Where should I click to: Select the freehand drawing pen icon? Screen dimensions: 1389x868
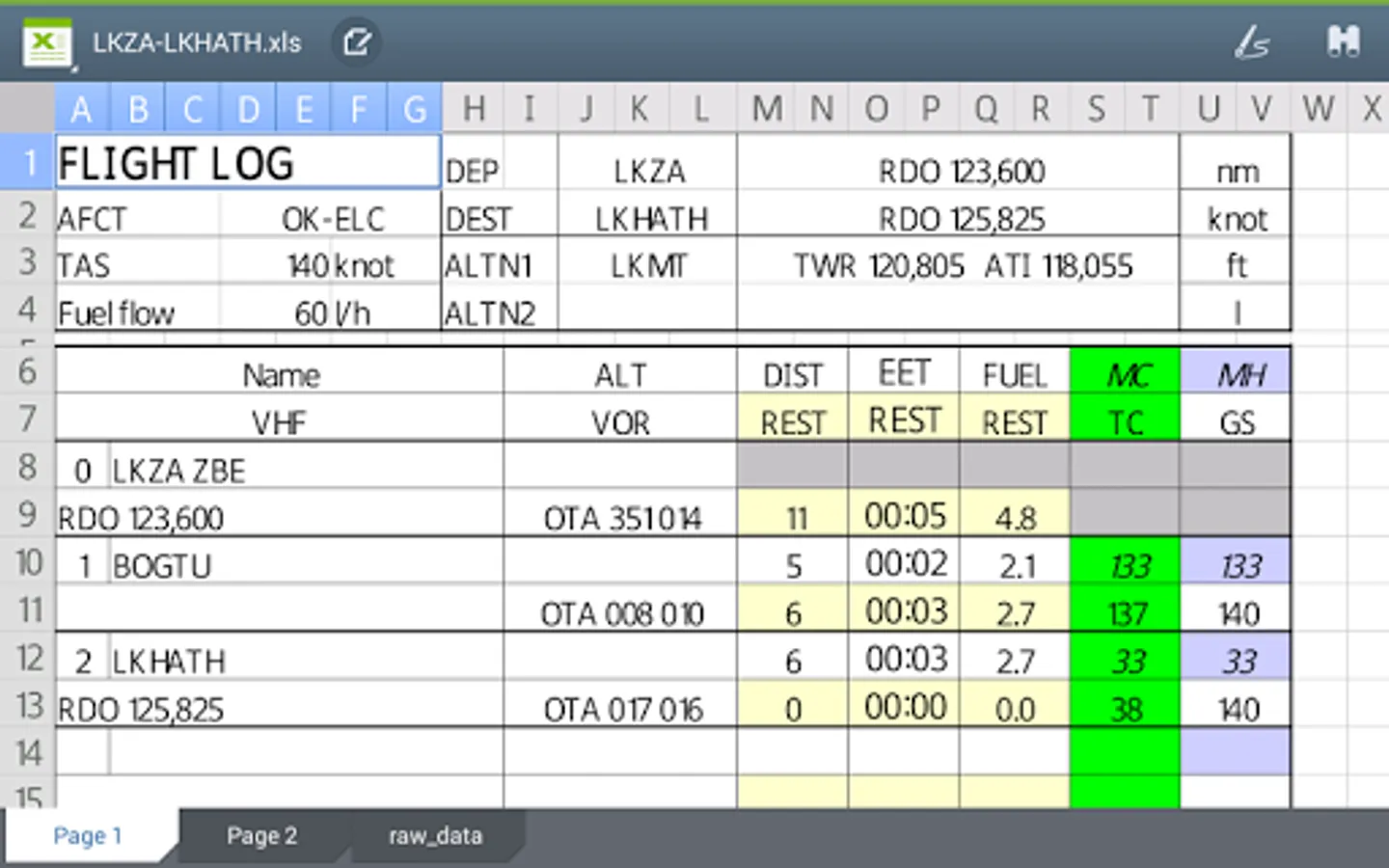pyautogui.click(x=1252, y=42)
